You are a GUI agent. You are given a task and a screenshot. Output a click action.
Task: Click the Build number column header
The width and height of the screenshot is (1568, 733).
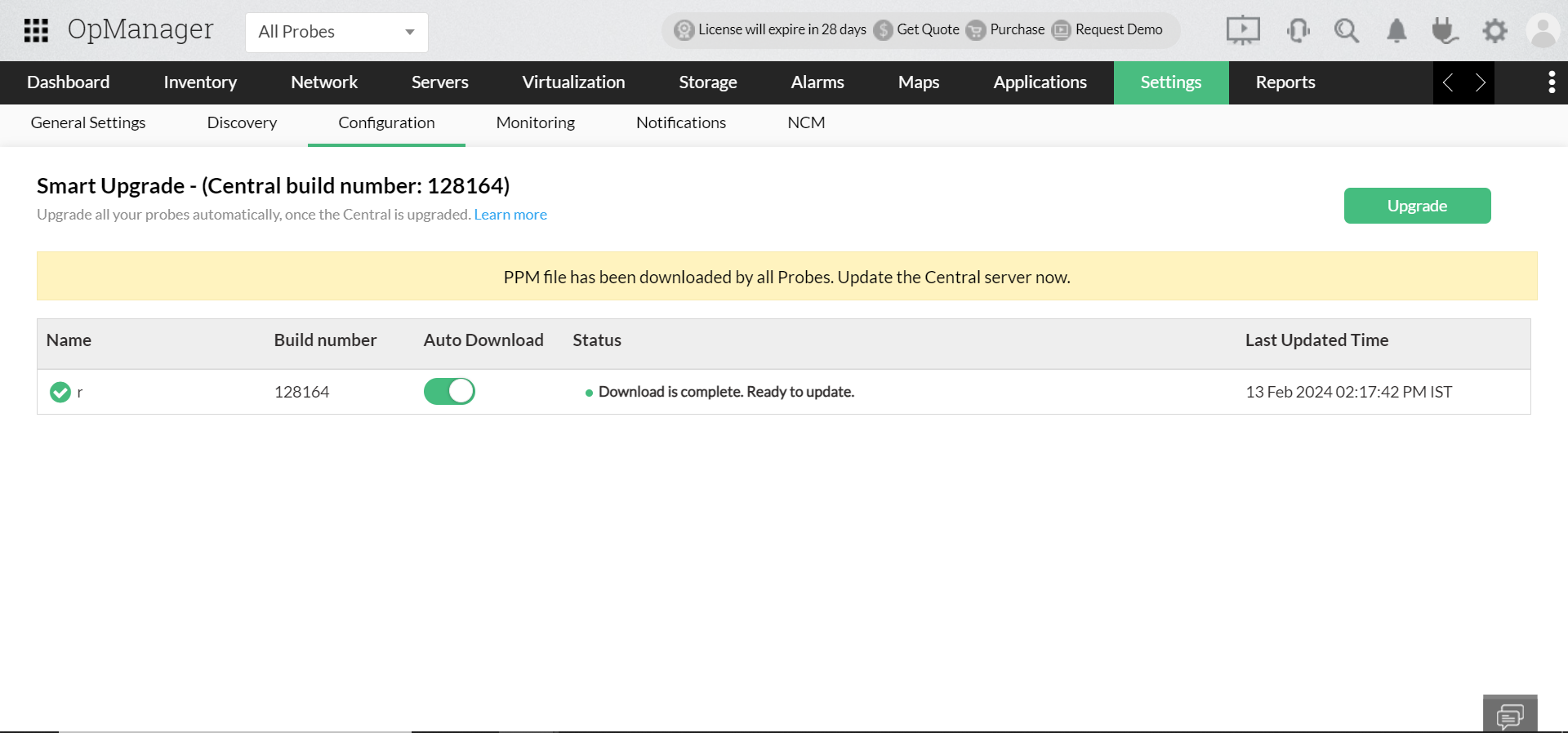tap(325, 340)
